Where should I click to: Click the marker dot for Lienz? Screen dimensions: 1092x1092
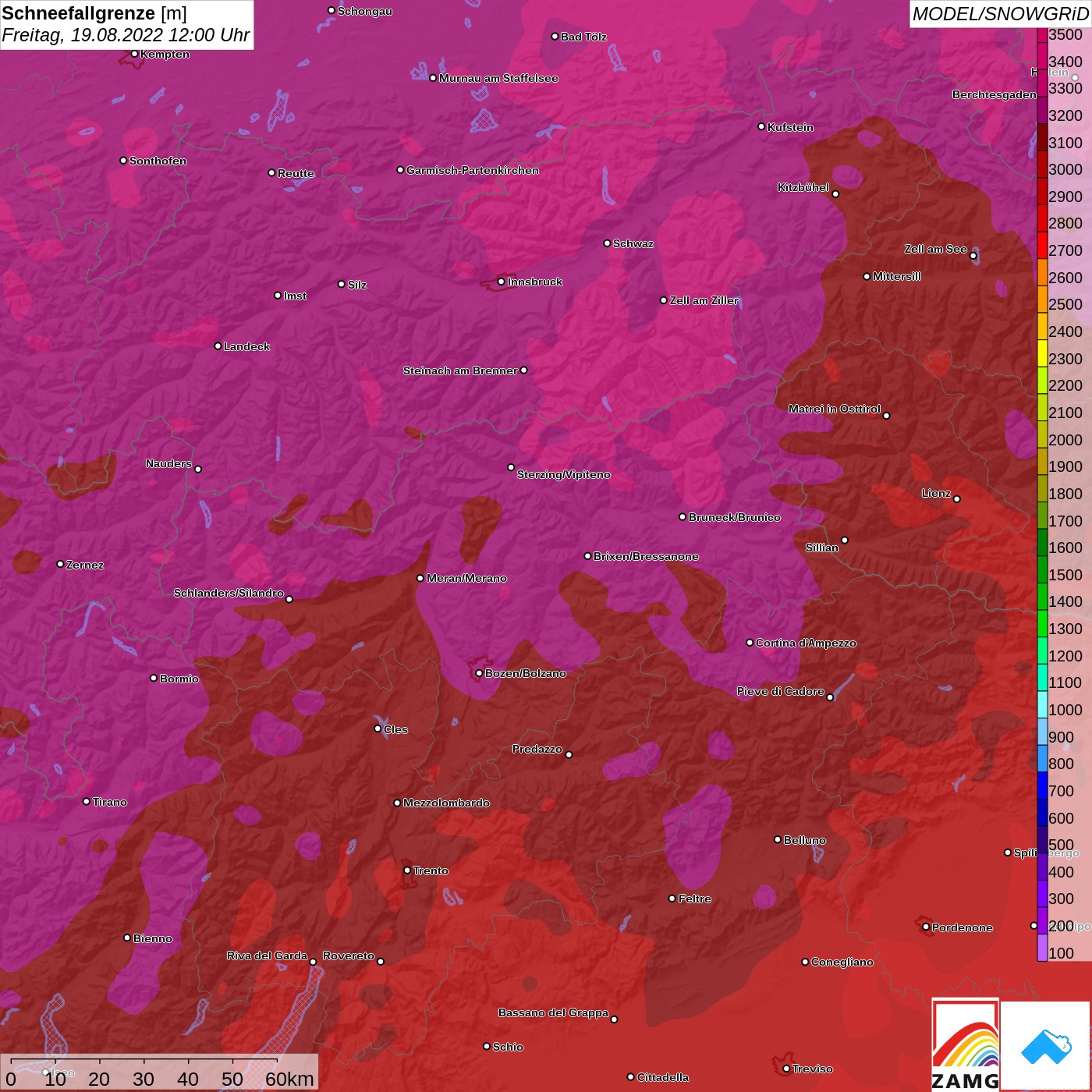coord(957,499)
